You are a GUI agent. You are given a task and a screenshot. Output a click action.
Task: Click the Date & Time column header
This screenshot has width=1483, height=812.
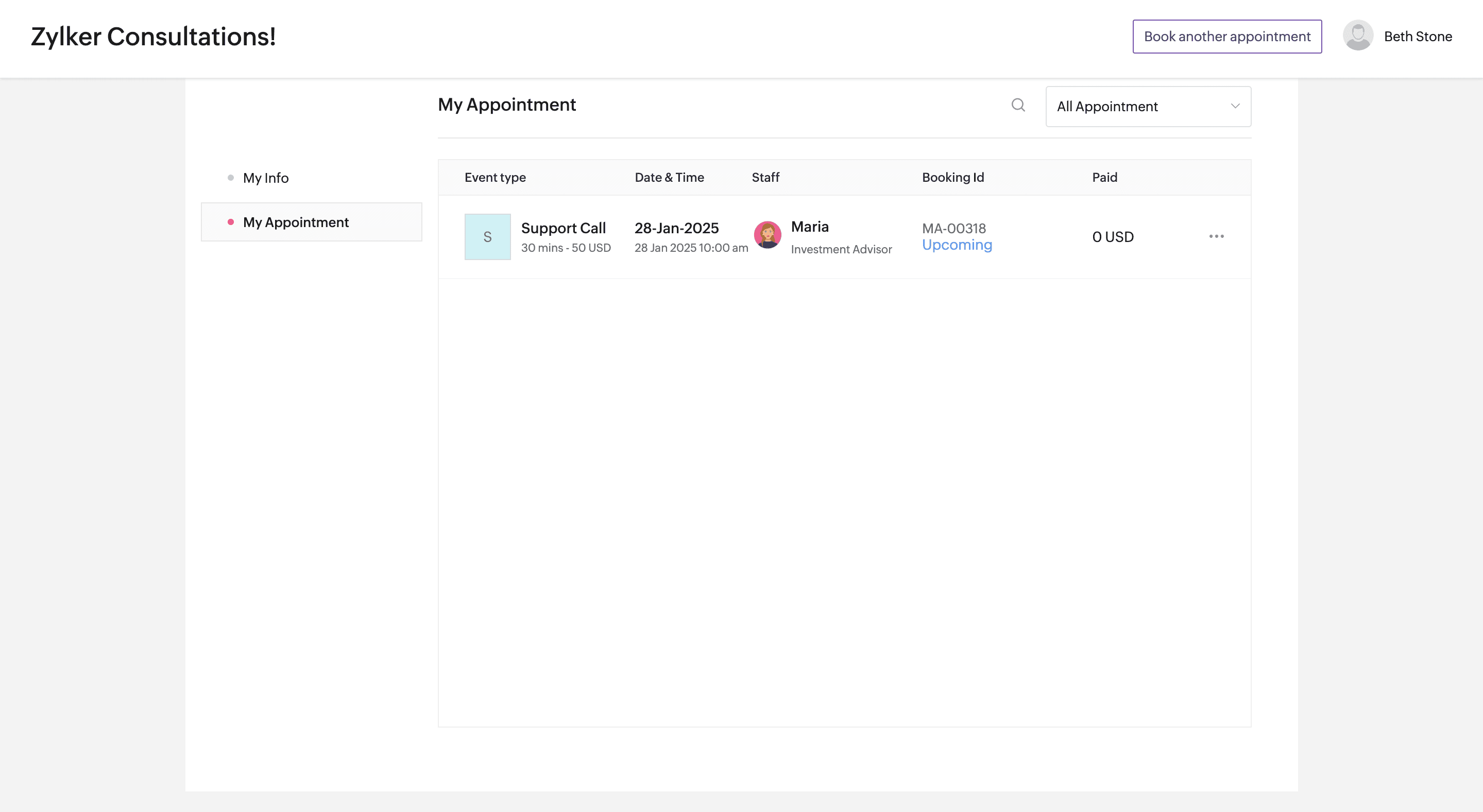pyautogui.click(x=669, y=177)
